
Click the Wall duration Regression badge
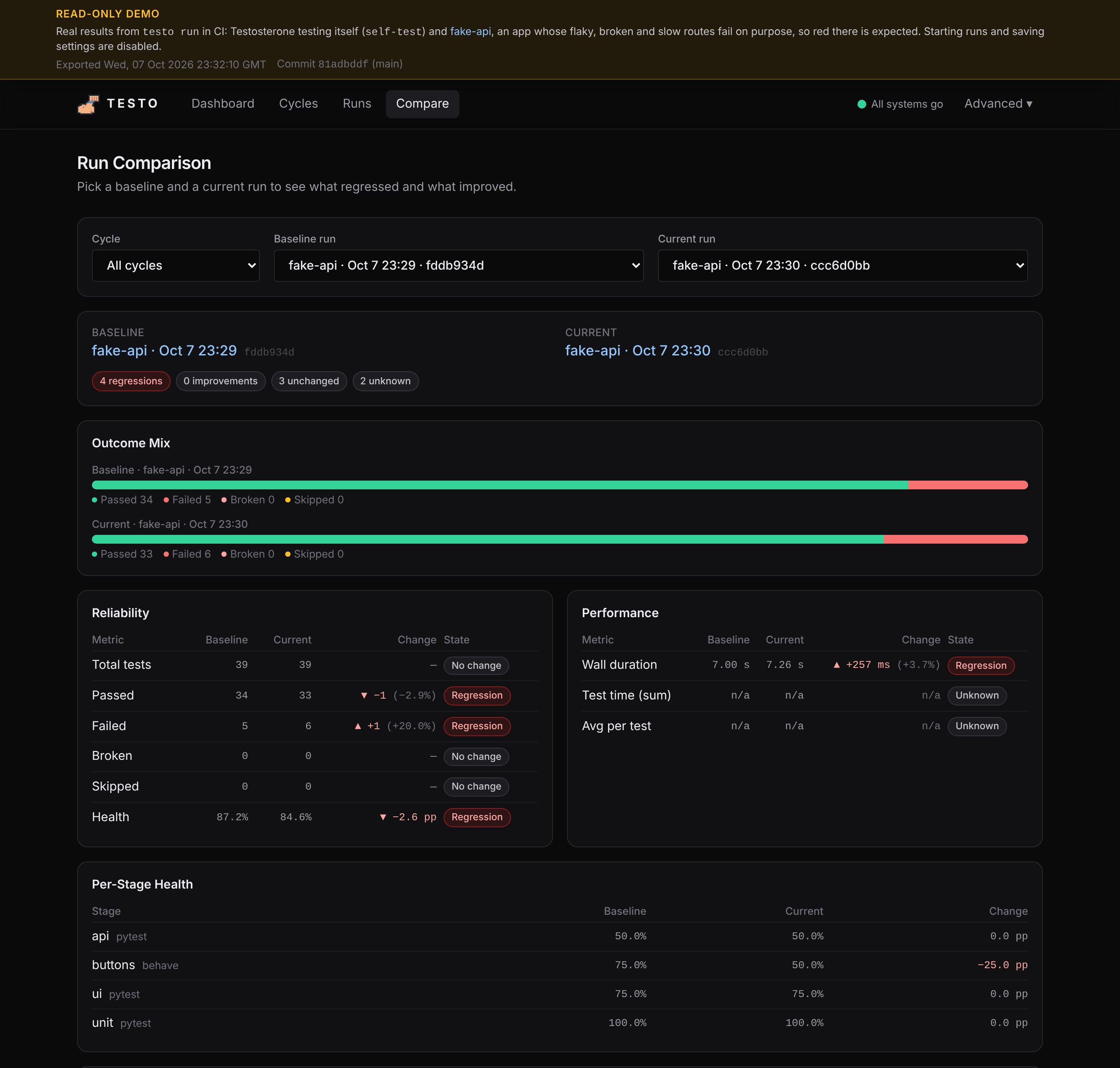point(980,665)
